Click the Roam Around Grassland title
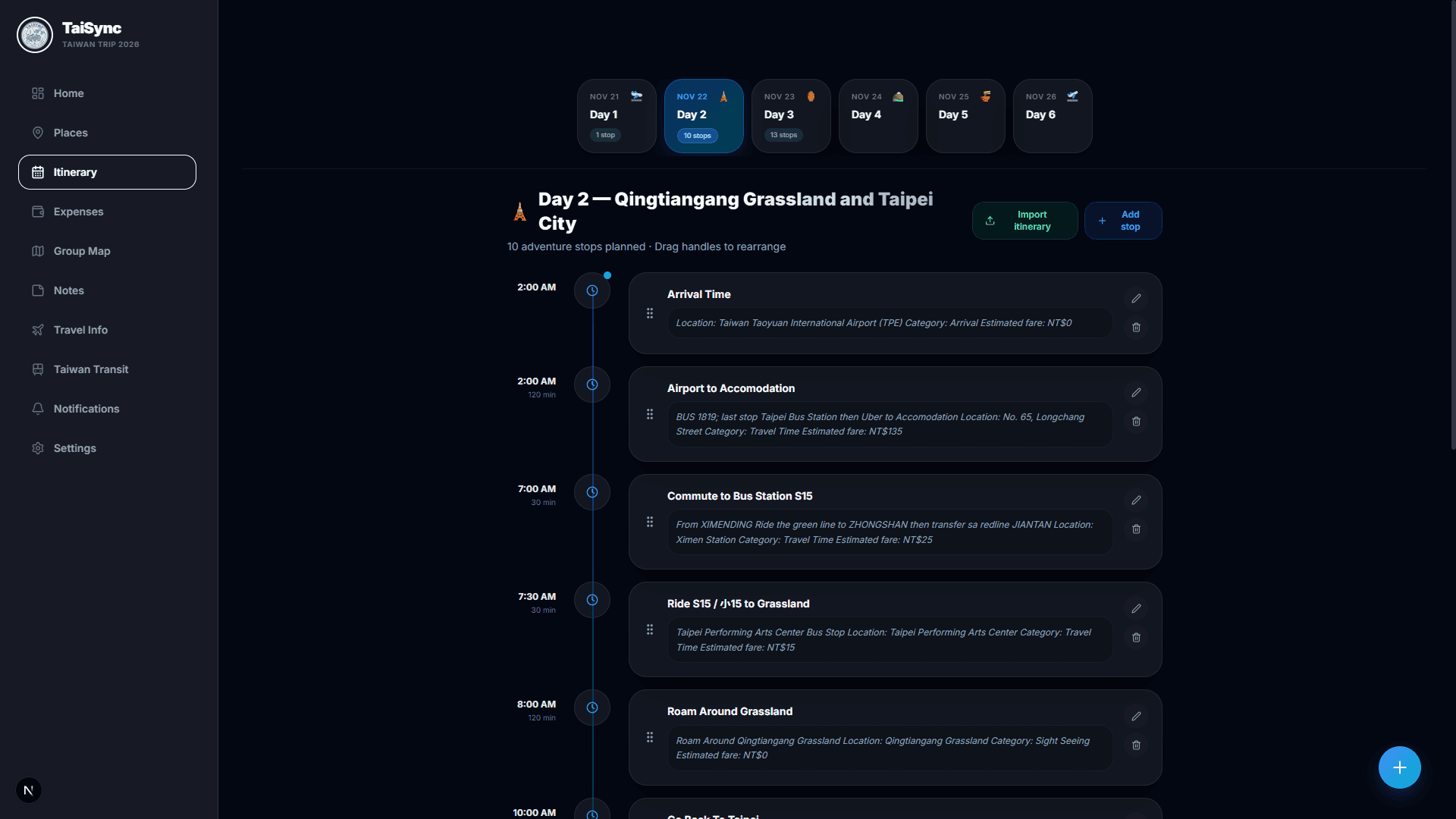The width and height of the screenshot is (1456, 819). coord(730,711)
